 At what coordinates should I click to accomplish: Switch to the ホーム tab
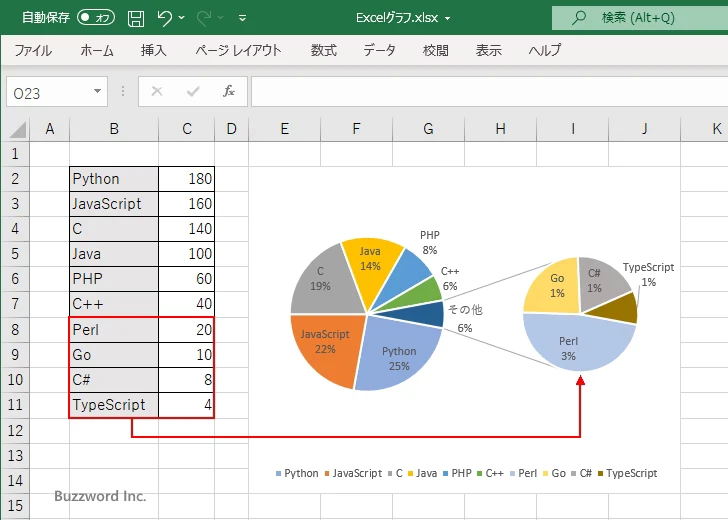pyautogui.click(x=97, y=50)
